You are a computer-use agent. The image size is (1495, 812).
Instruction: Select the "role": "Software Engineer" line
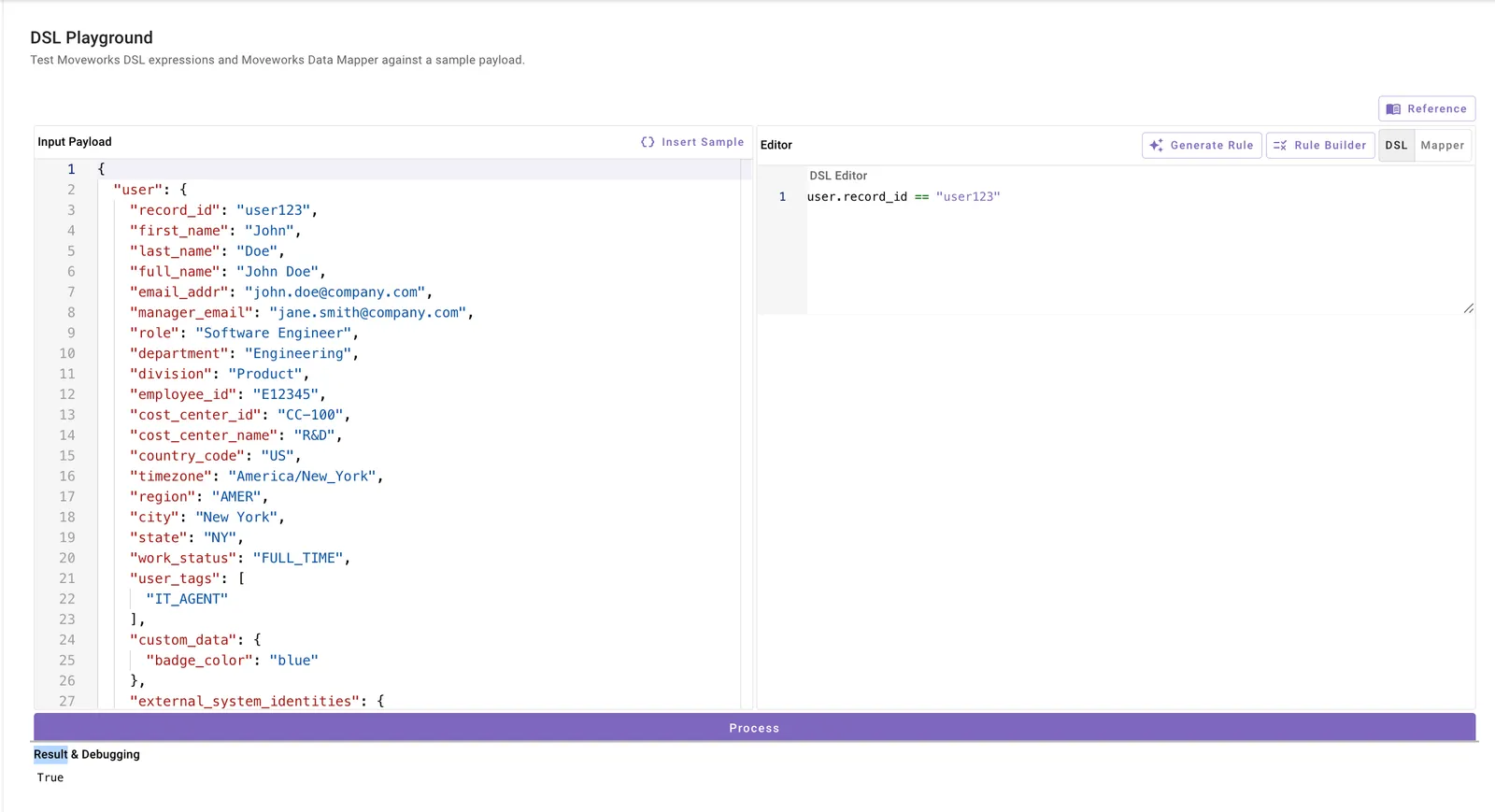click(x=244, y=334)
